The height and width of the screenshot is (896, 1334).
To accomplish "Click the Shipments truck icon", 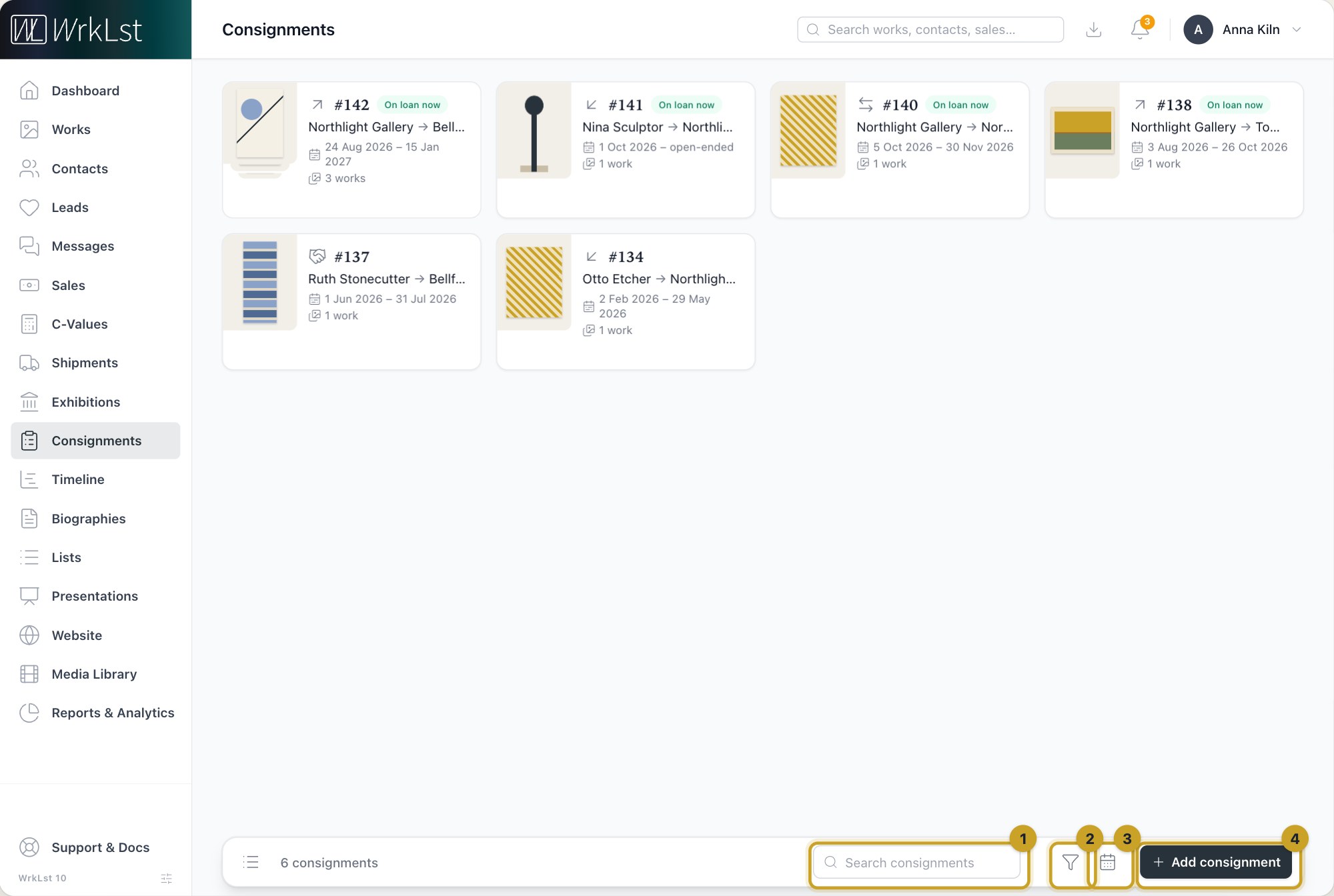I will 29,363.
